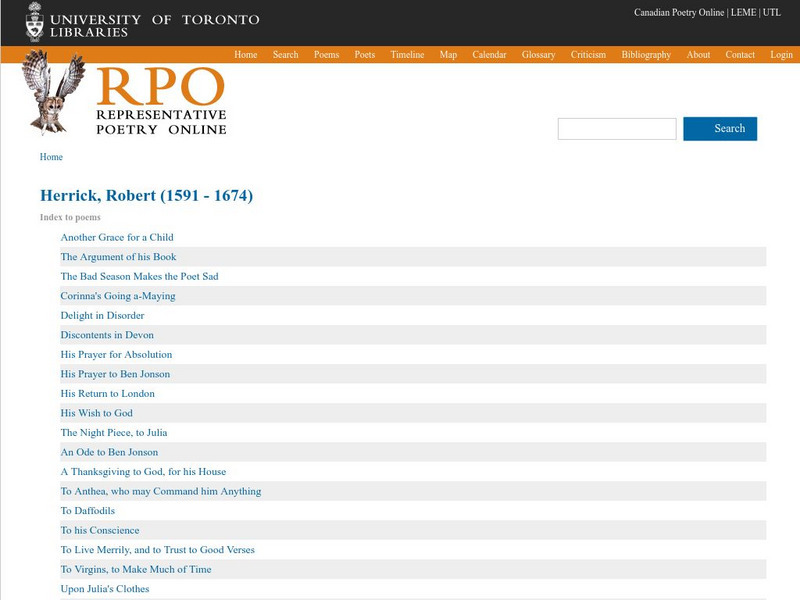Viewport: 800px width, 600px height.
Task: Open the Criticism menu item
Action: (588, 55)
